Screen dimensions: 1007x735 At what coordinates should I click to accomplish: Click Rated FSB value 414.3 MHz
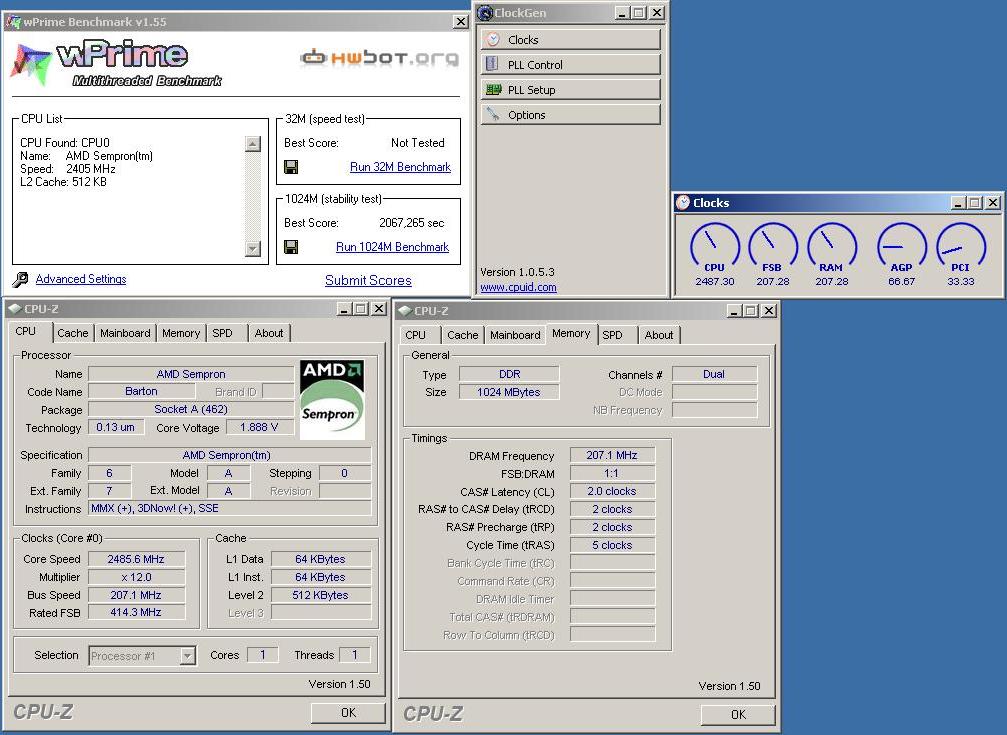[x=136, y=612]
